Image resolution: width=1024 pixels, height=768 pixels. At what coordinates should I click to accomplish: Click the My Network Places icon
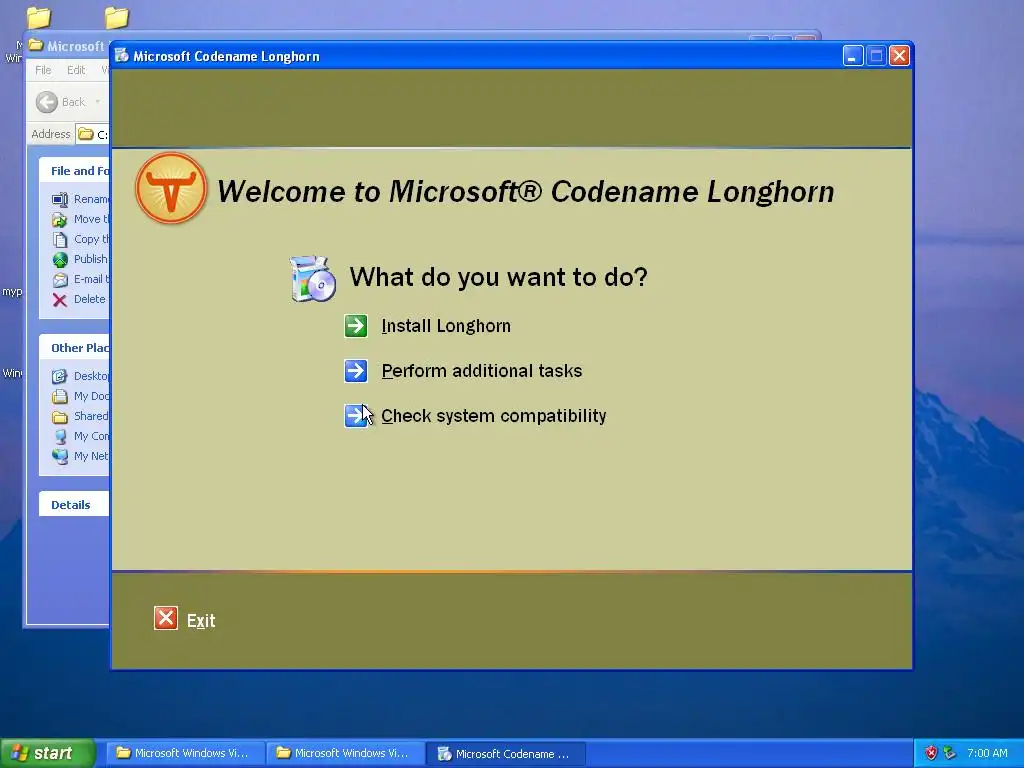point(60,456)
